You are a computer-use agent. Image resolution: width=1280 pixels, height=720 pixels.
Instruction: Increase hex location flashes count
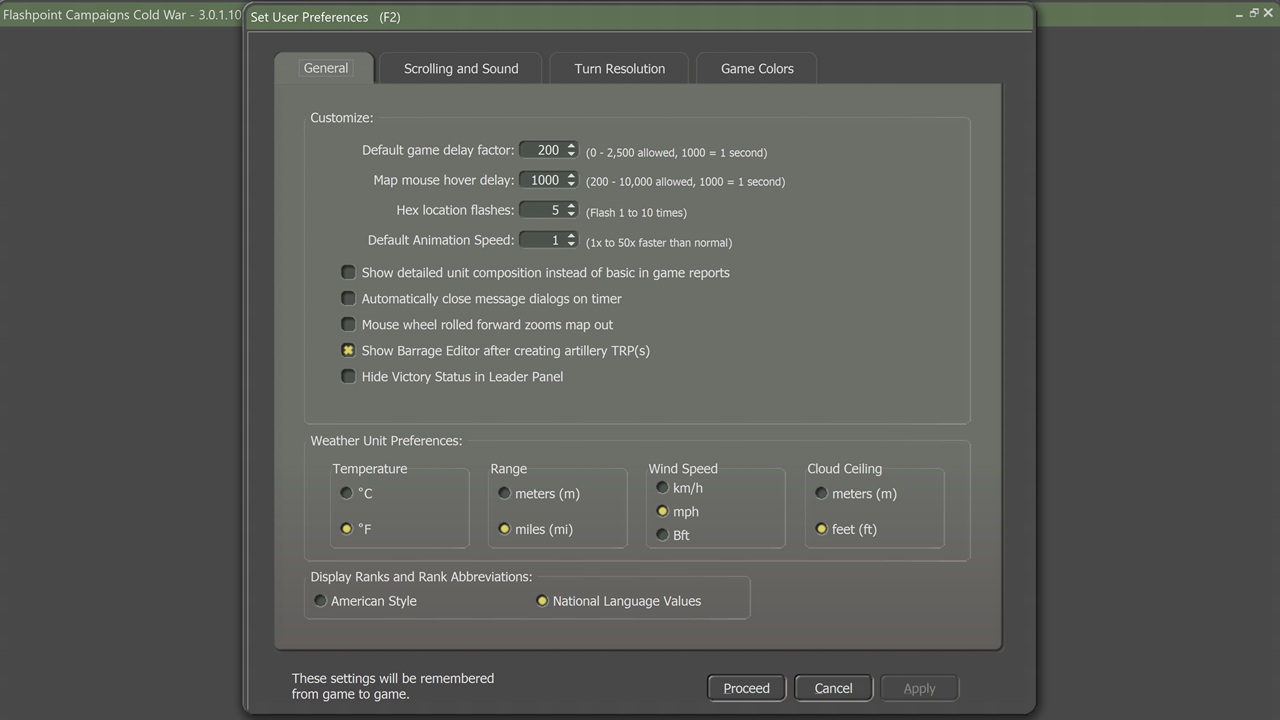571,206
